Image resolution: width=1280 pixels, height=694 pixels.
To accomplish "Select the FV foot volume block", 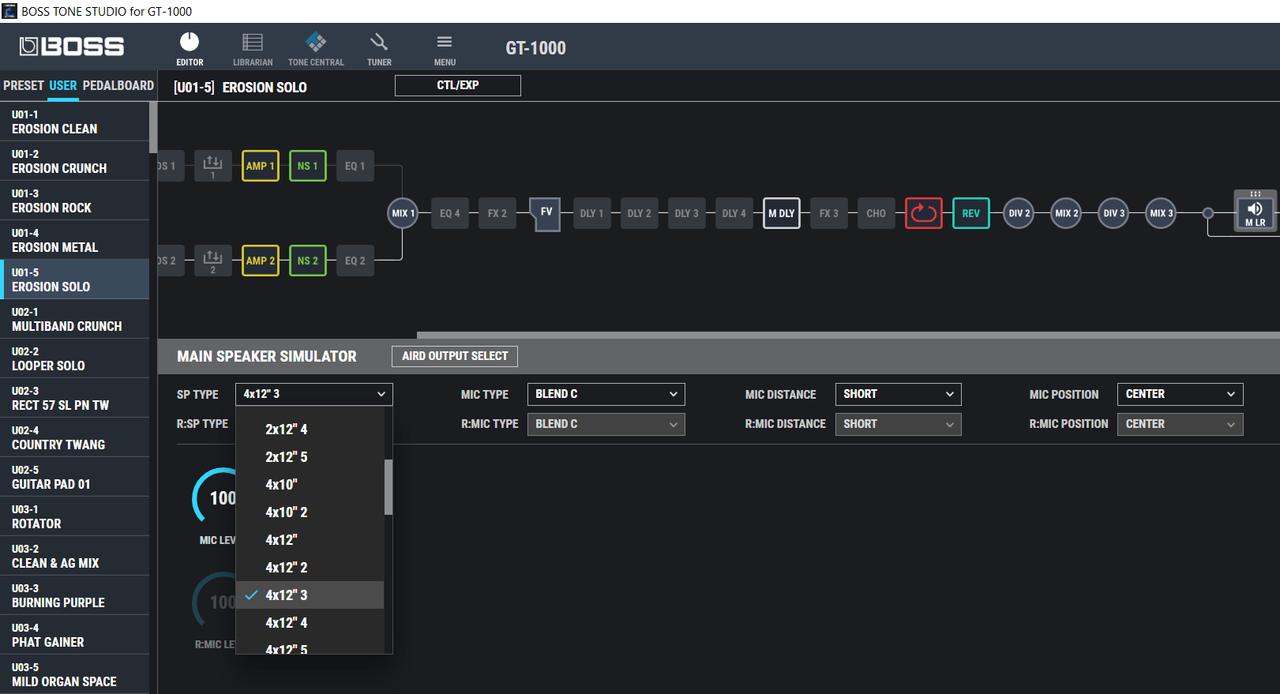I will pyautogui.click(x=546, y=213).
